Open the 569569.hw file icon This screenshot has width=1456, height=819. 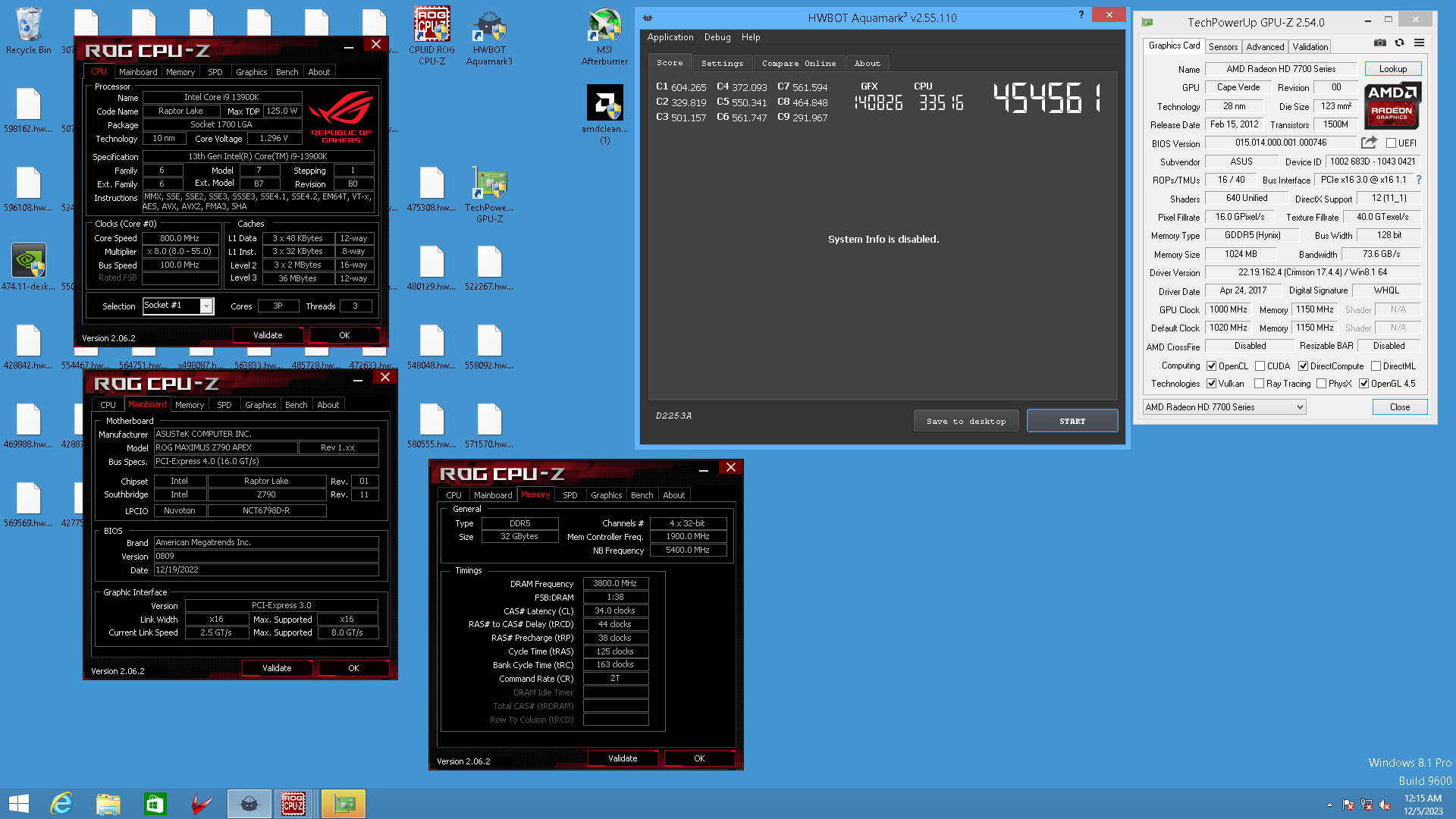tap(29, 504)
